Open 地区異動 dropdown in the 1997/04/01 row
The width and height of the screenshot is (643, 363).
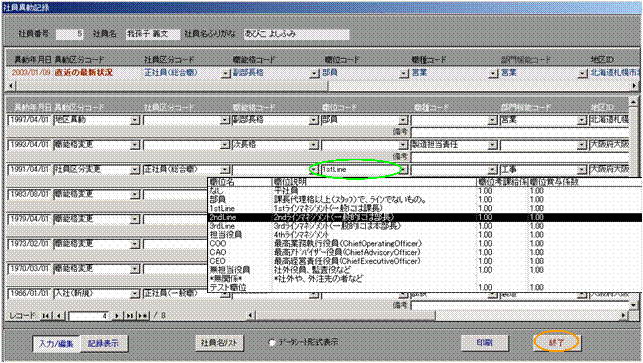135,121
